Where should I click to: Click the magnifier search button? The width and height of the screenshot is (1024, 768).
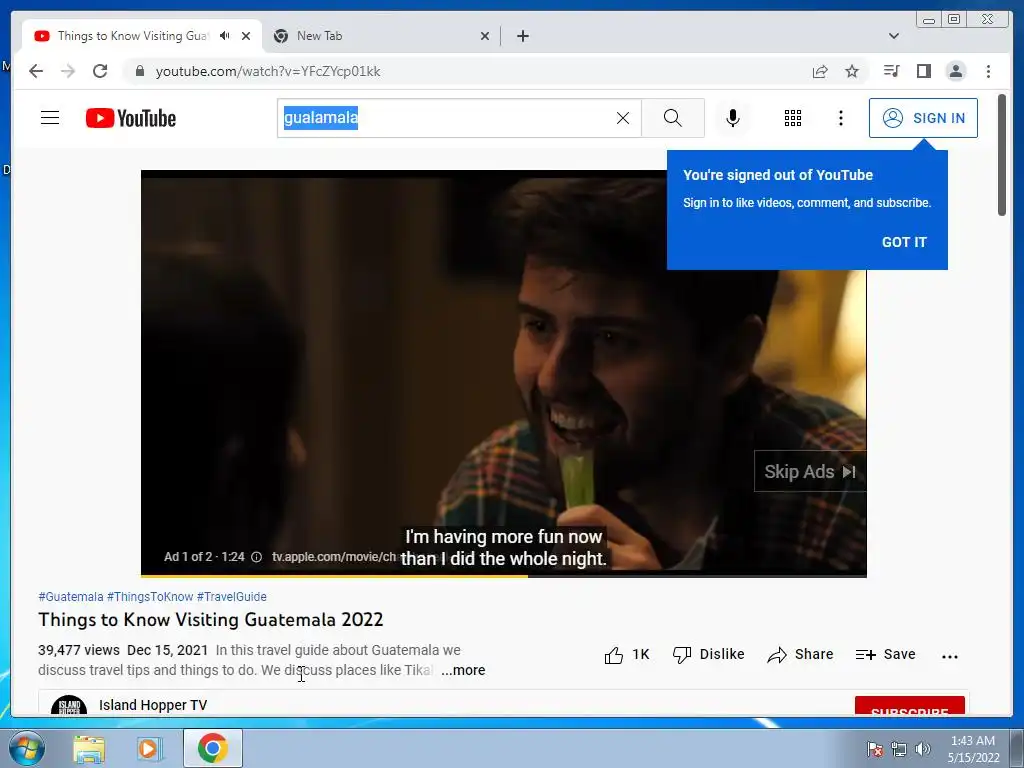coord(673,118)
